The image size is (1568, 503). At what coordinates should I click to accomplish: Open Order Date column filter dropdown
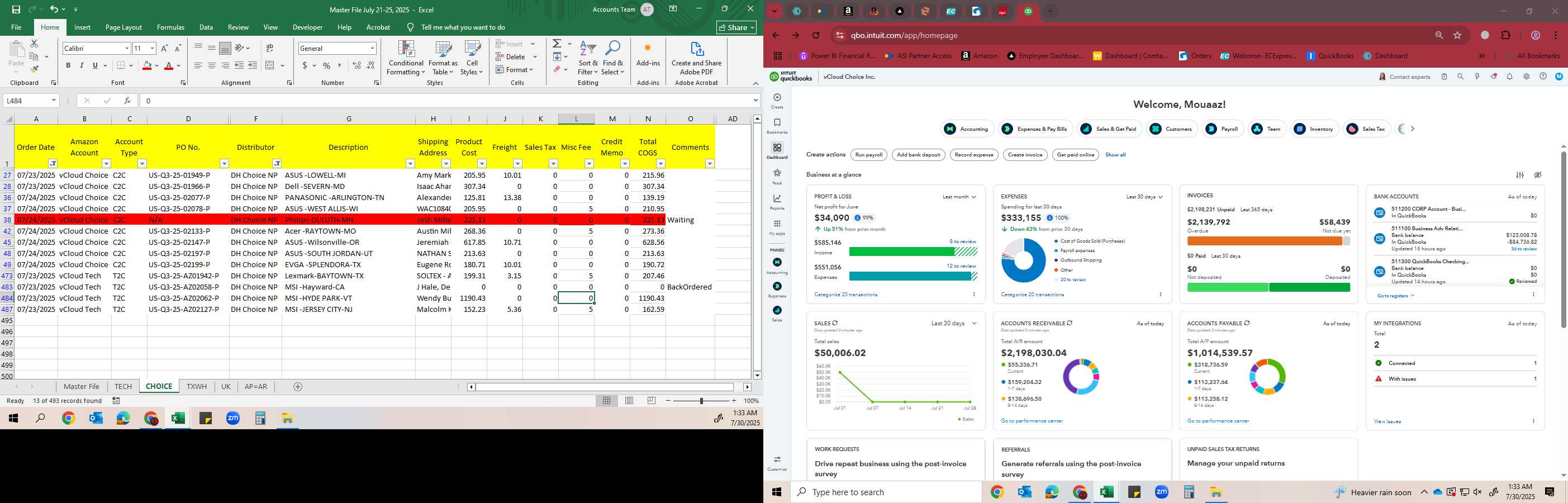[x=53, y=163]
